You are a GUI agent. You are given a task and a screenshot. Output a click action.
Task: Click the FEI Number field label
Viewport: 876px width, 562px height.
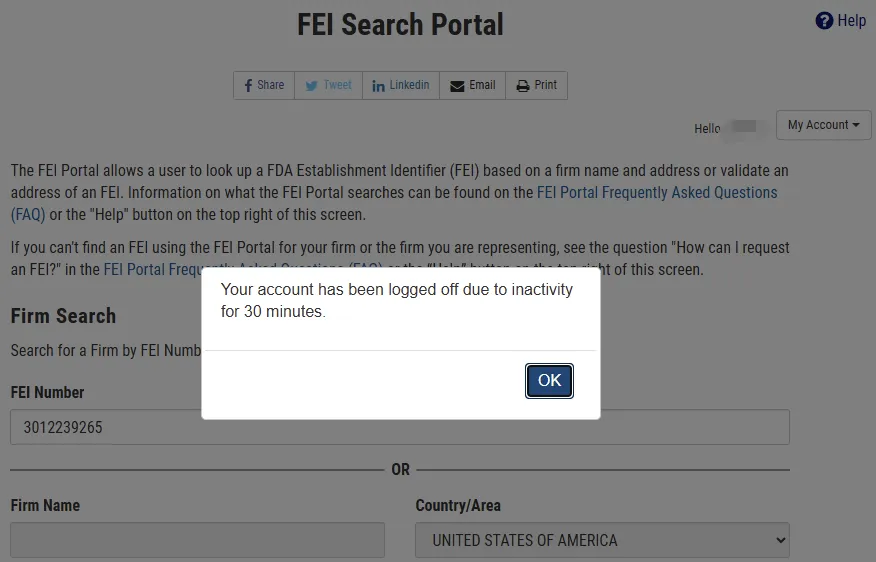[47, 392]
